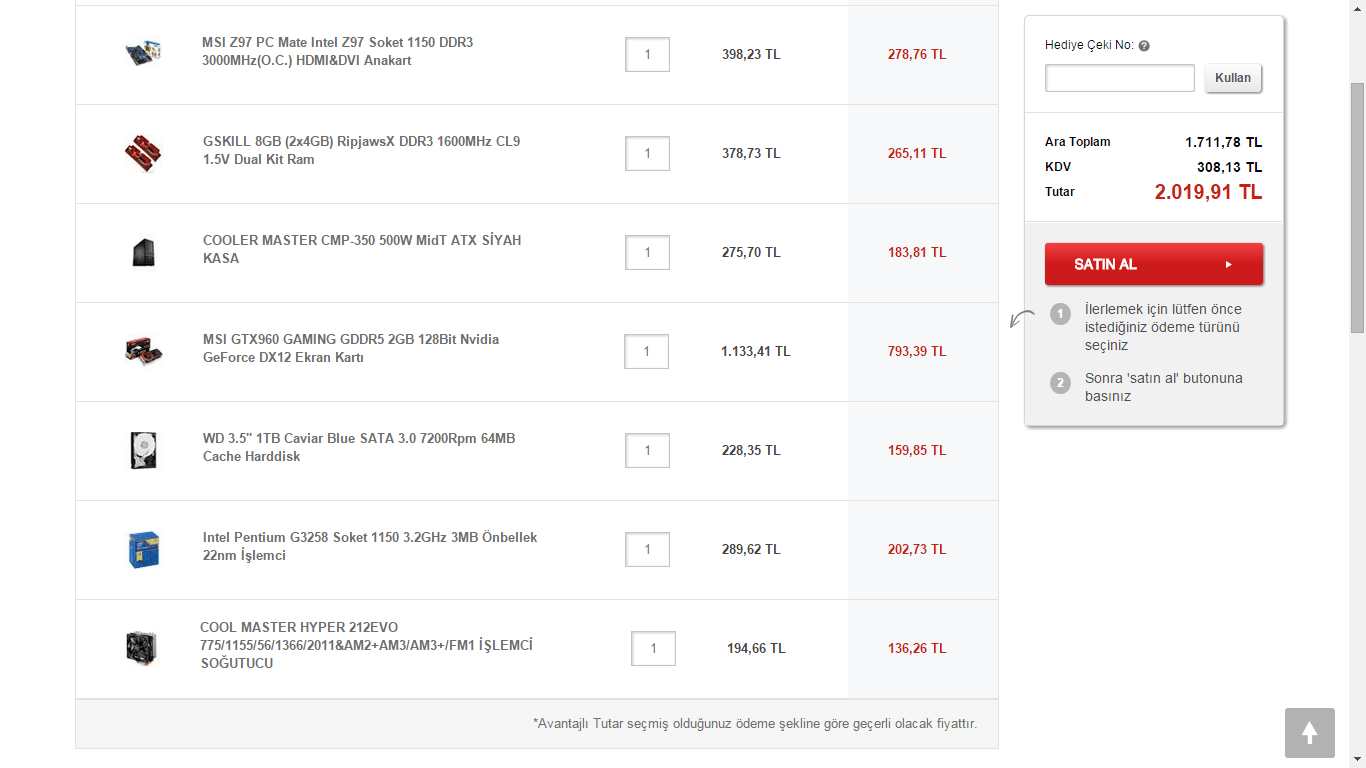This screenshot has width=1366, height=768.
Task: Open the MSI GTX960 GAMING Ekran Kartı link
Action: tap(350, 348)
